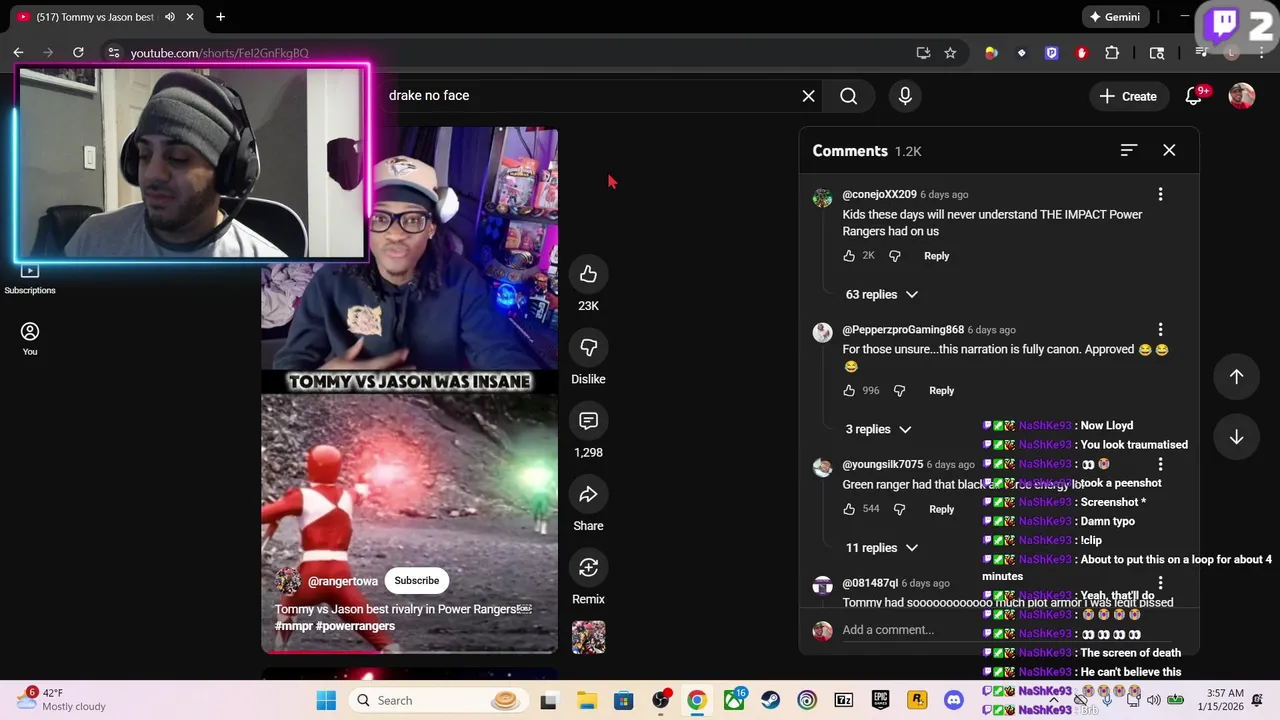Screen dimensions: 1280x720
Task: Reload the current page
Action: pos(78,52)
